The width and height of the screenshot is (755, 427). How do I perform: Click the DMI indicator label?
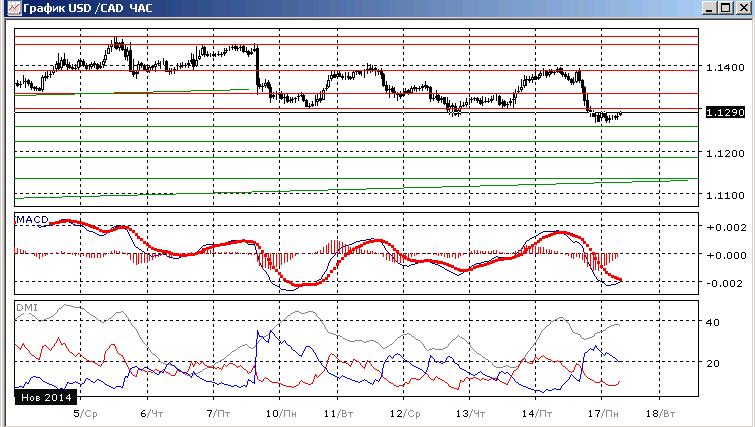[27, 307]
